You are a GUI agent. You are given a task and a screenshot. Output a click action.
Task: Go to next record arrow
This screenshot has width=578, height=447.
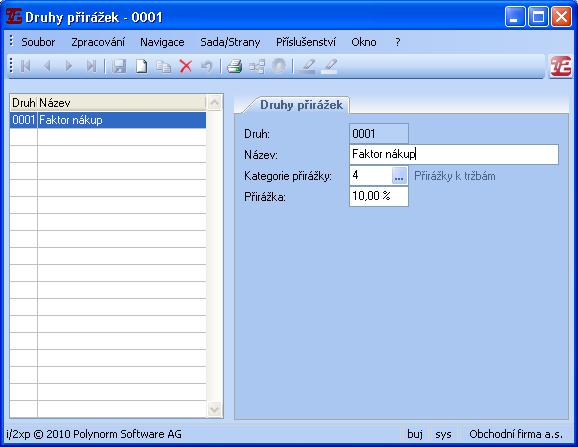coord(69,66)
